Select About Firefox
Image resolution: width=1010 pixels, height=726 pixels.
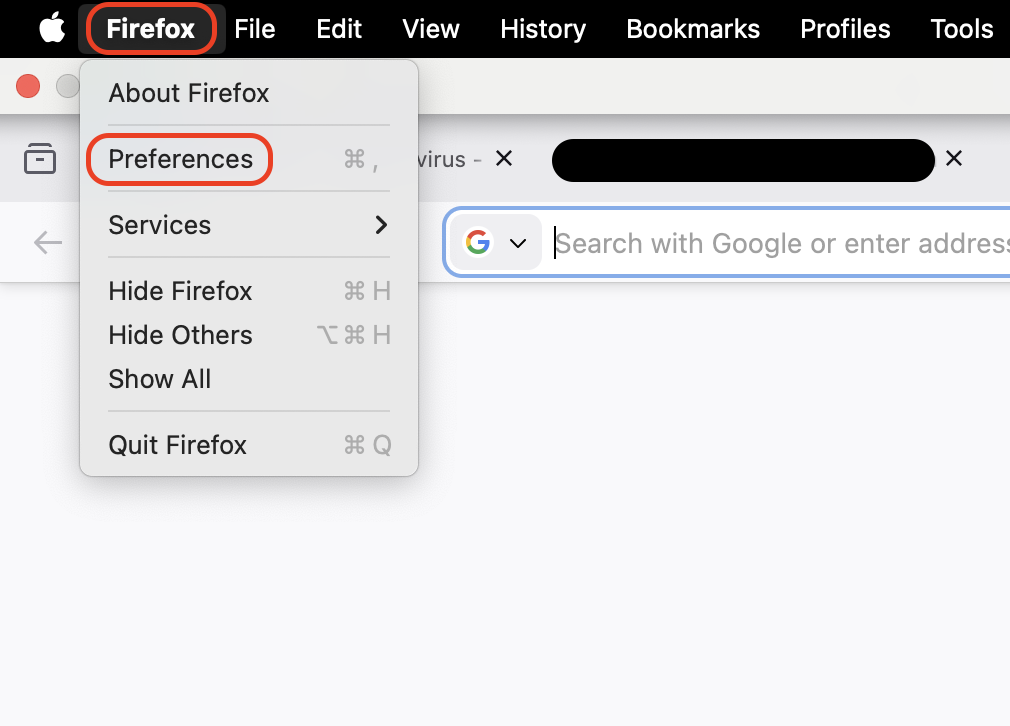tap(188, 93)
